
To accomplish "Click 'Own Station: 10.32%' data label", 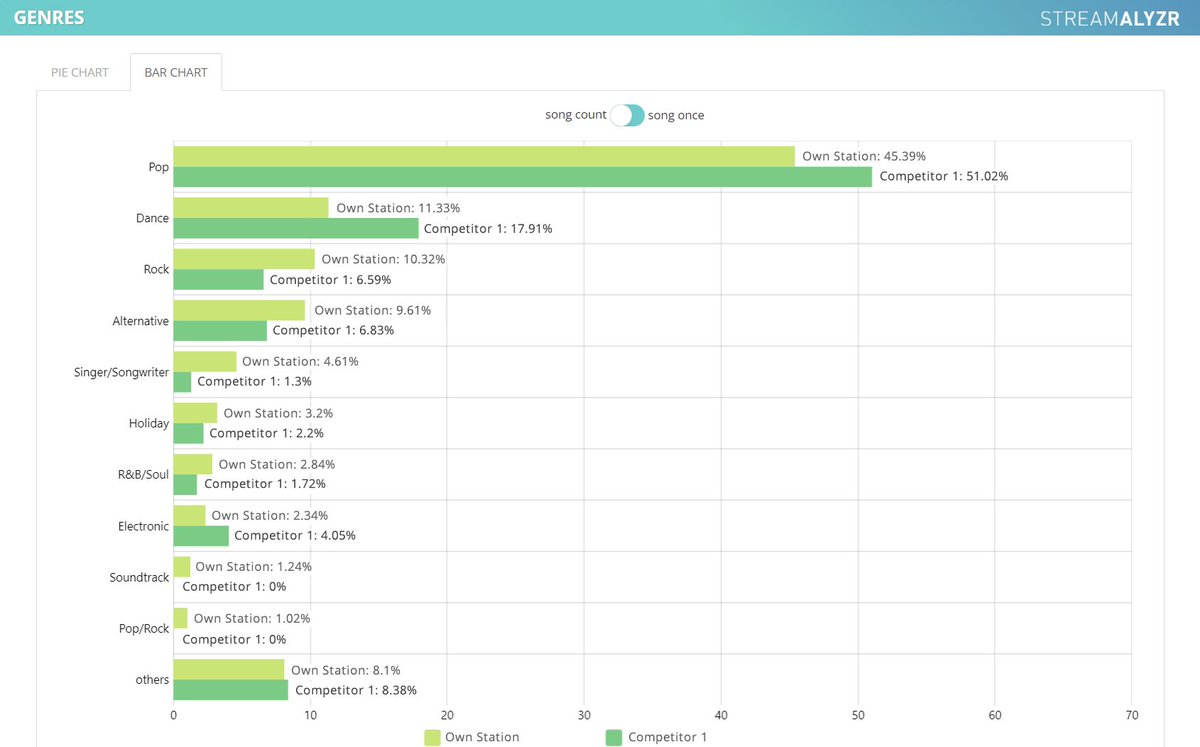I will click(384, 259).
